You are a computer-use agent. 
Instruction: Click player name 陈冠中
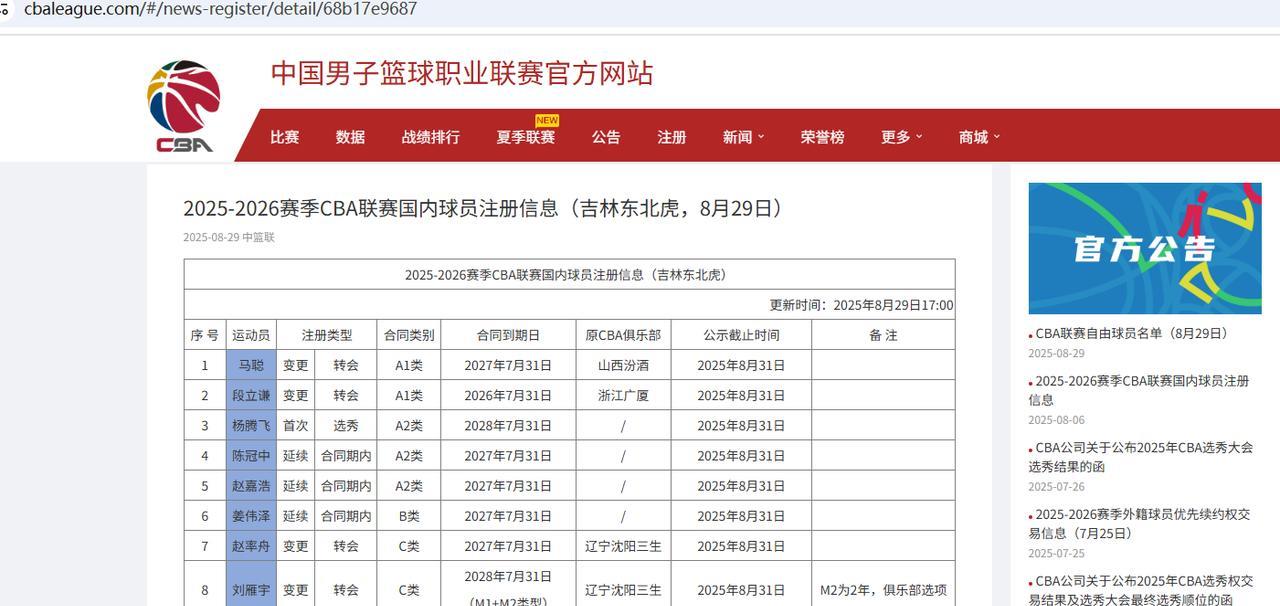click(251, 456)
